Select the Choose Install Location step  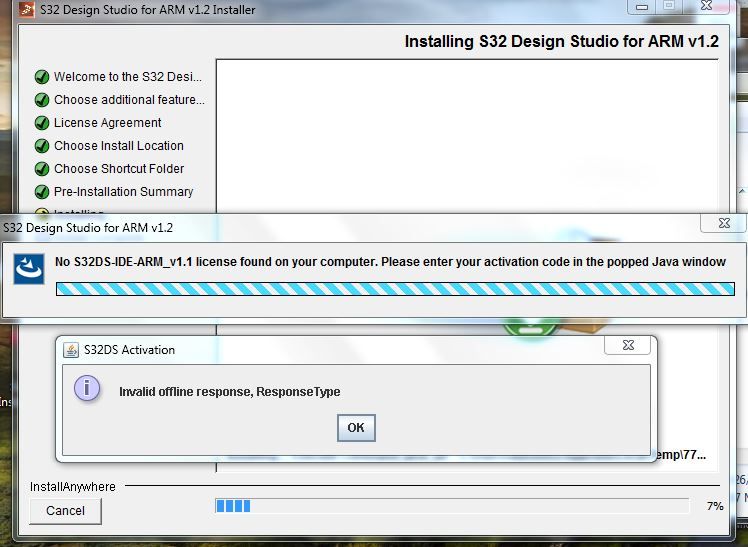pyautogui.click(x=118, y=145)
